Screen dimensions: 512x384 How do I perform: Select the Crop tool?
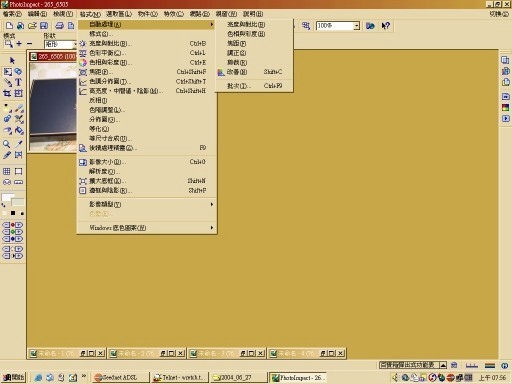pos(7,93)
